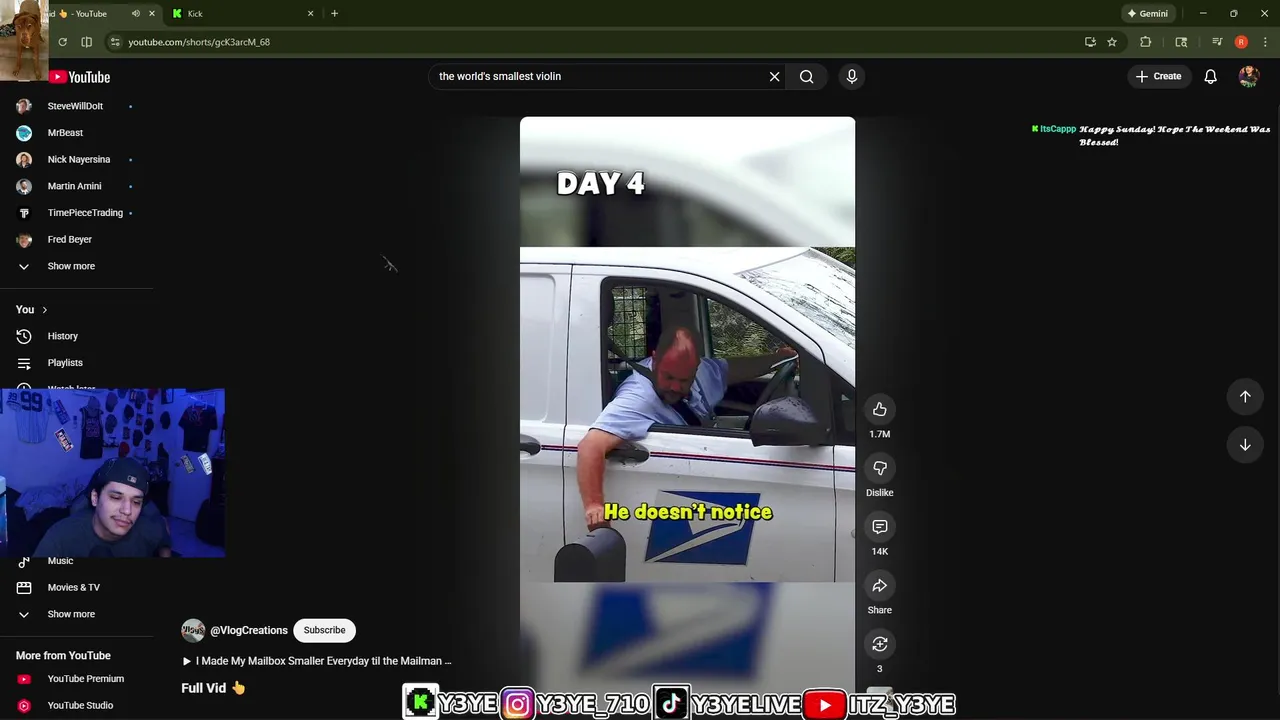Click the Create button

[1159, 76]
